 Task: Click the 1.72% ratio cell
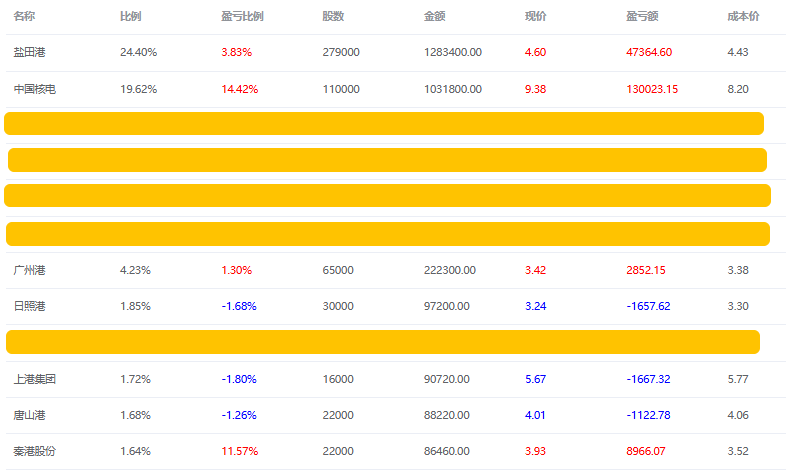click(135, 379)
